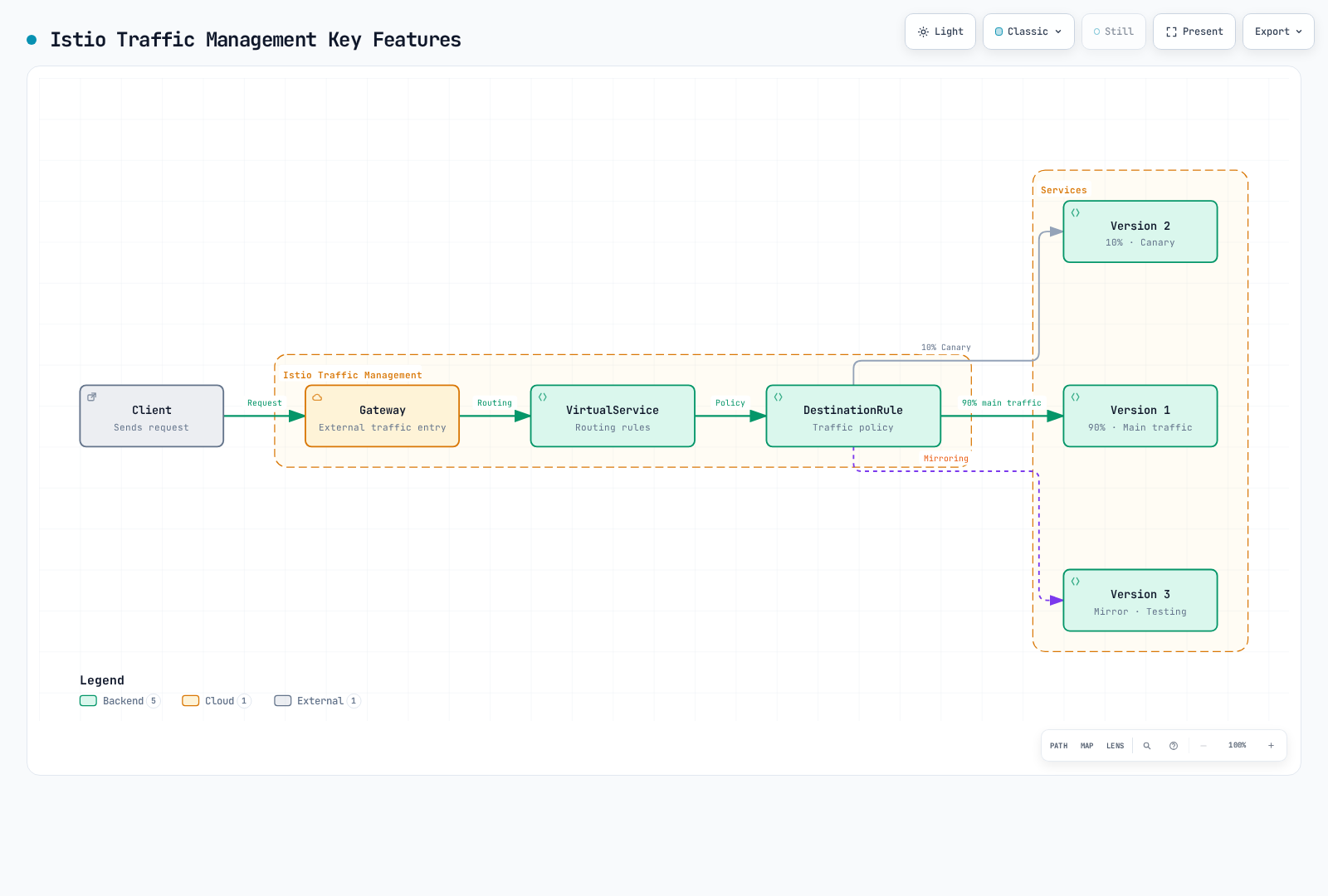Click the Routing edge label
The image size is (1328, 896).
[x=495, y=403]
